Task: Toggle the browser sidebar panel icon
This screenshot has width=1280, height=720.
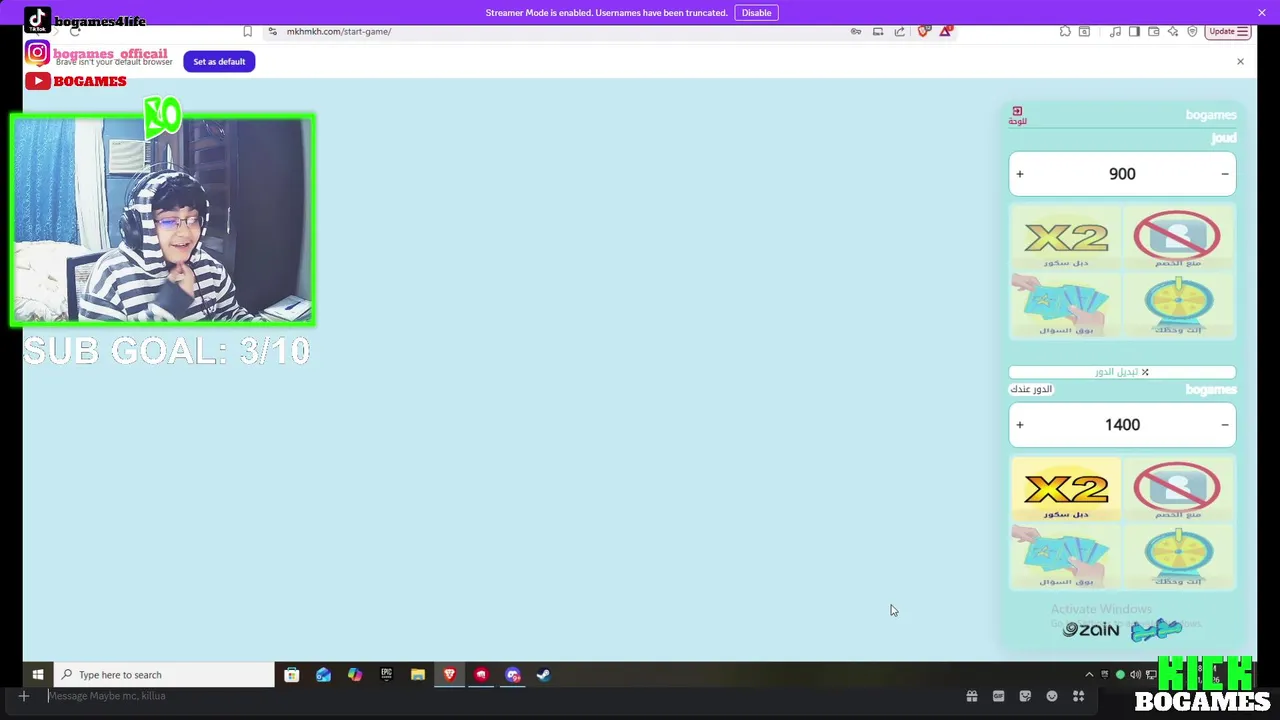Action: (1134, 31)
